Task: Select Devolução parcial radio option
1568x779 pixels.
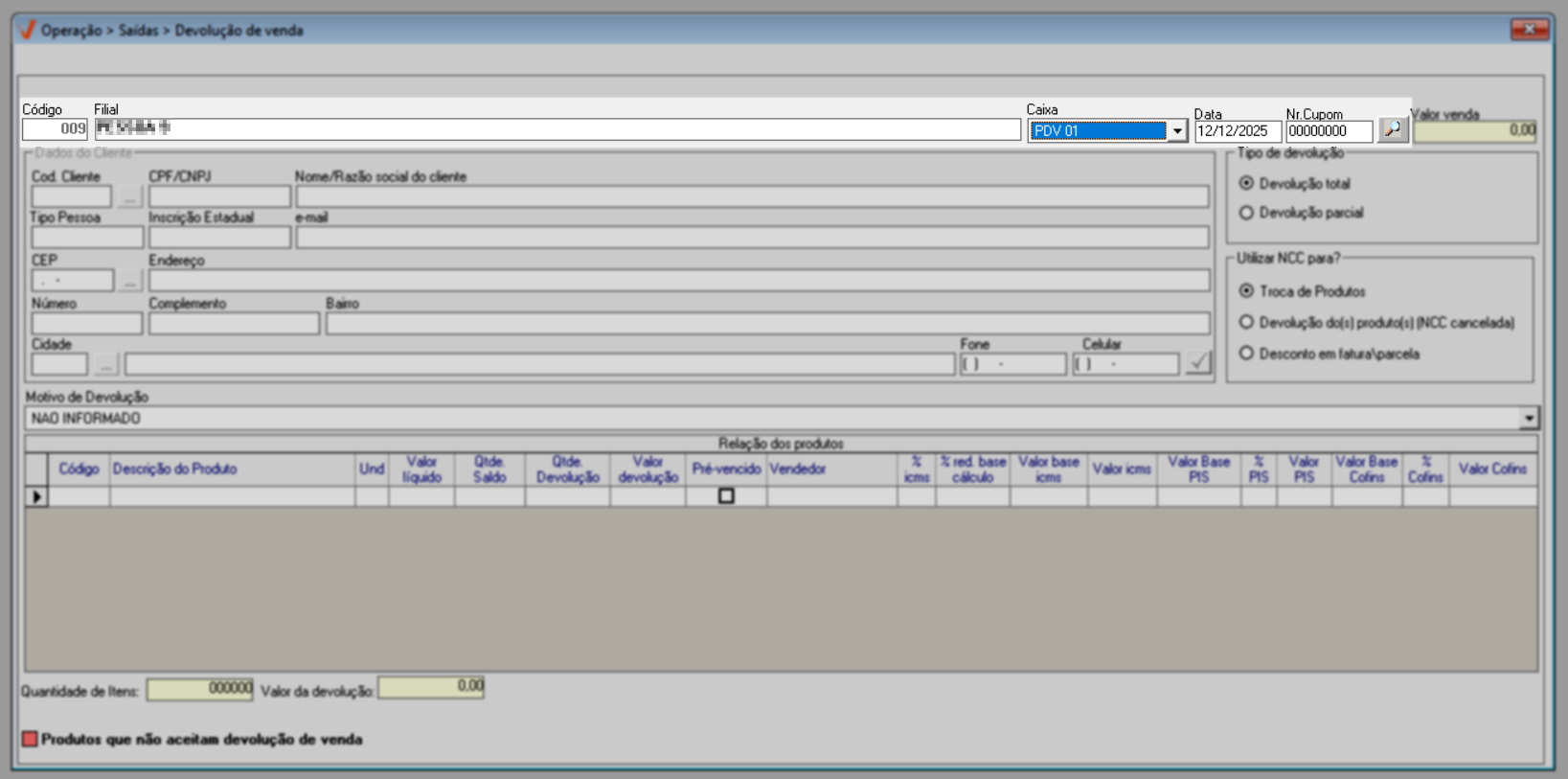Action: [x=1246, y=213]
